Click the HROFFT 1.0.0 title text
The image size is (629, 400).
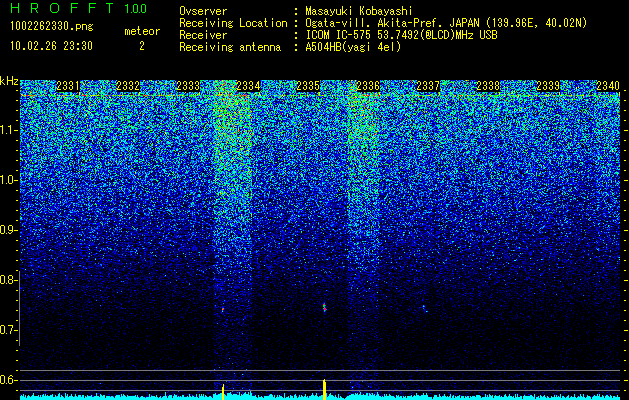pyautogui.click(x=79, y=8)
